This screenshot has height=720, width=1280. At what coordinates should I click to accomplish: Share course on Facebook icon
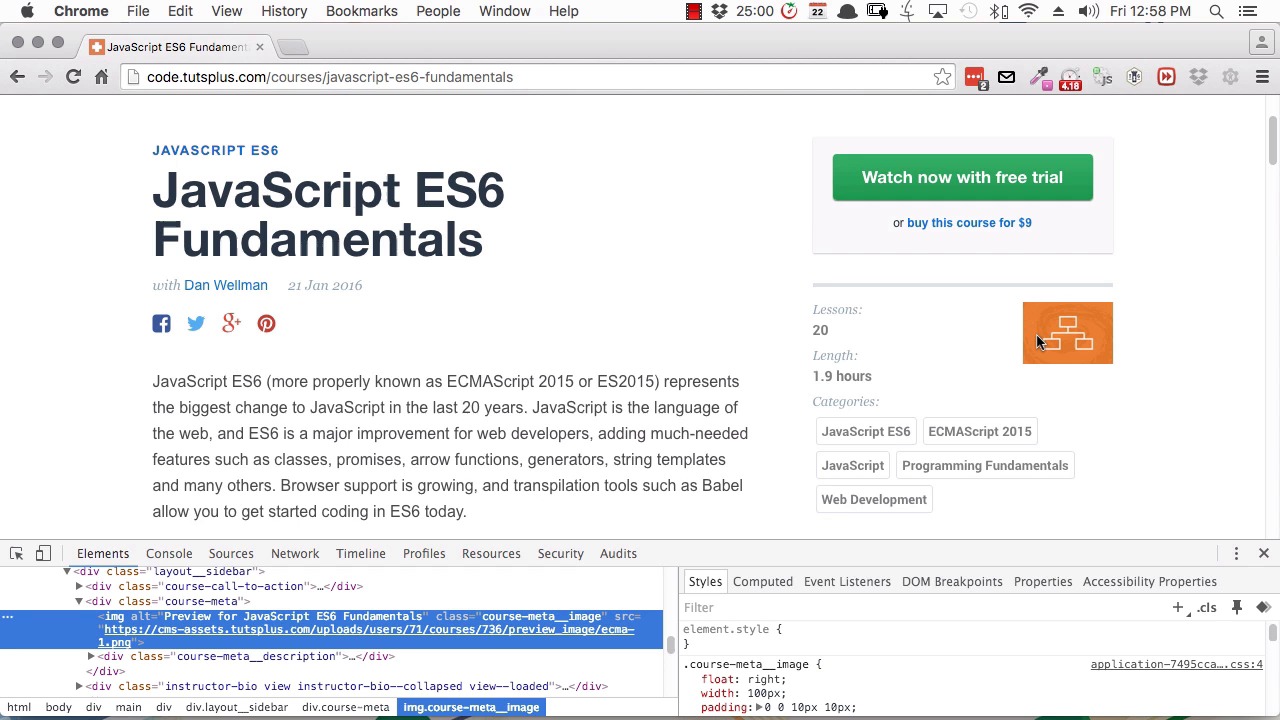point(161,323)
